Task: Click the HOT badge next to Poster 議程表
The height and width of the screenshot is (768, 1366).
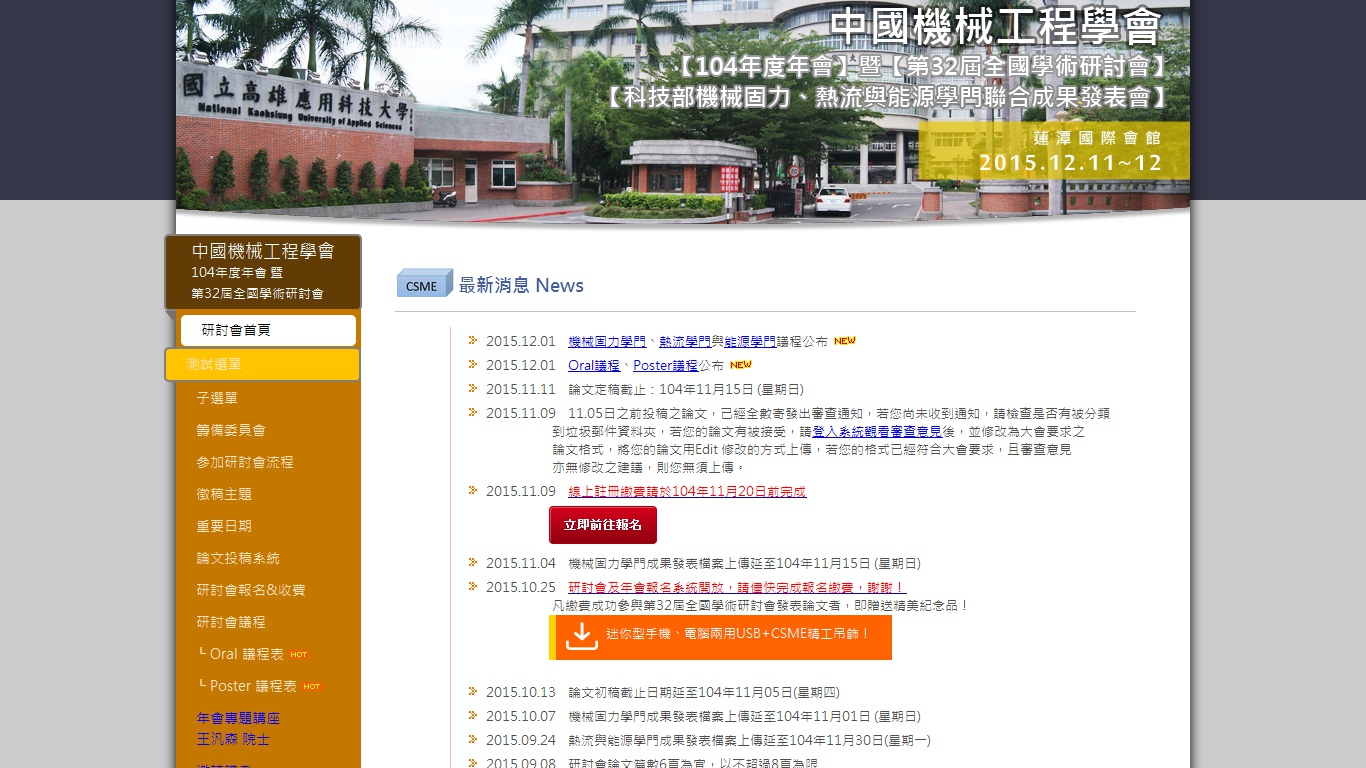Action: (312, 687)
